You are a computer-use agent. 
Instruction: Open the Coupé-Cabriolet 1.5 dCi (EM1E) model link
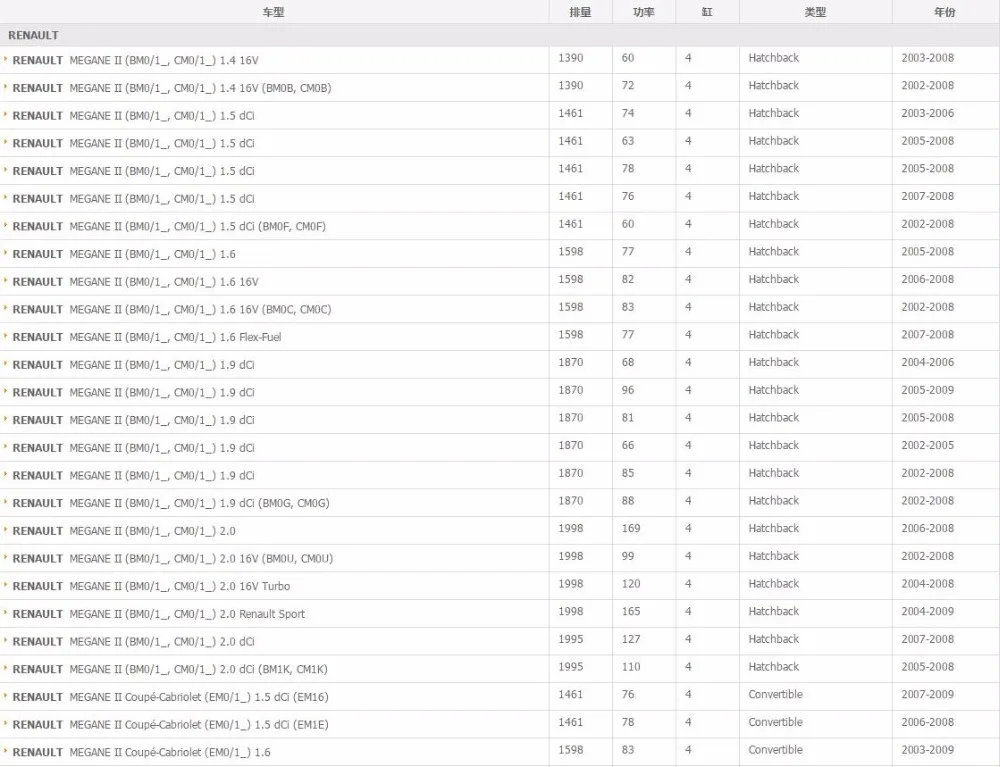170,725
